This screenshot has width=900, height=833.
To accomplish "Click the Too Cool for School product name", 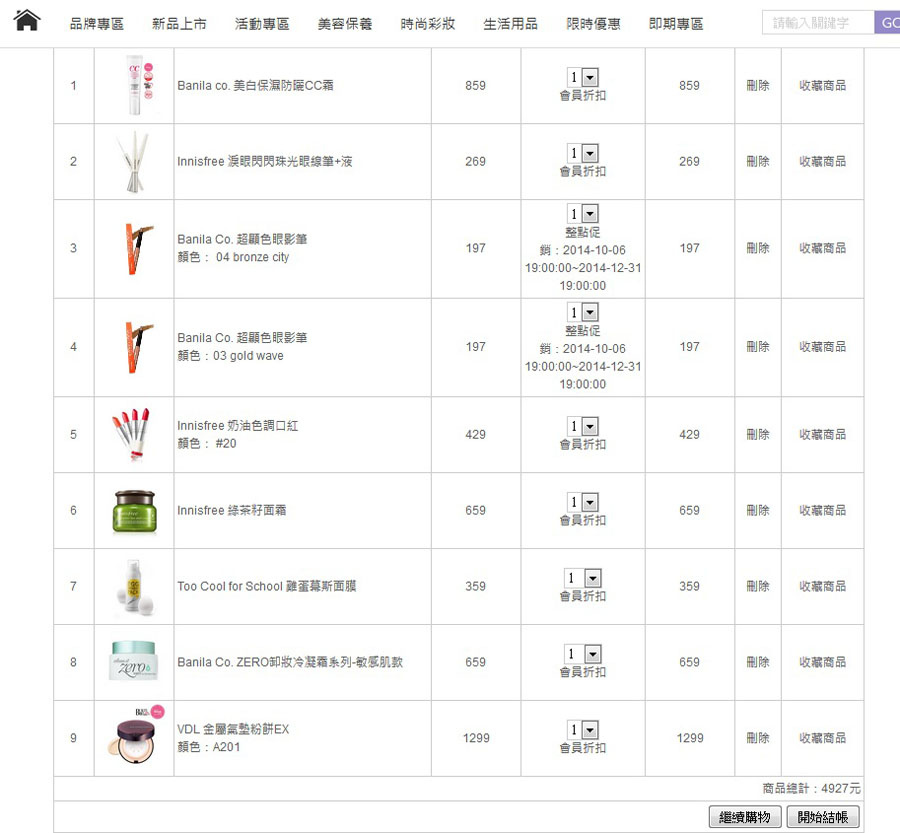I will point(266,586).
